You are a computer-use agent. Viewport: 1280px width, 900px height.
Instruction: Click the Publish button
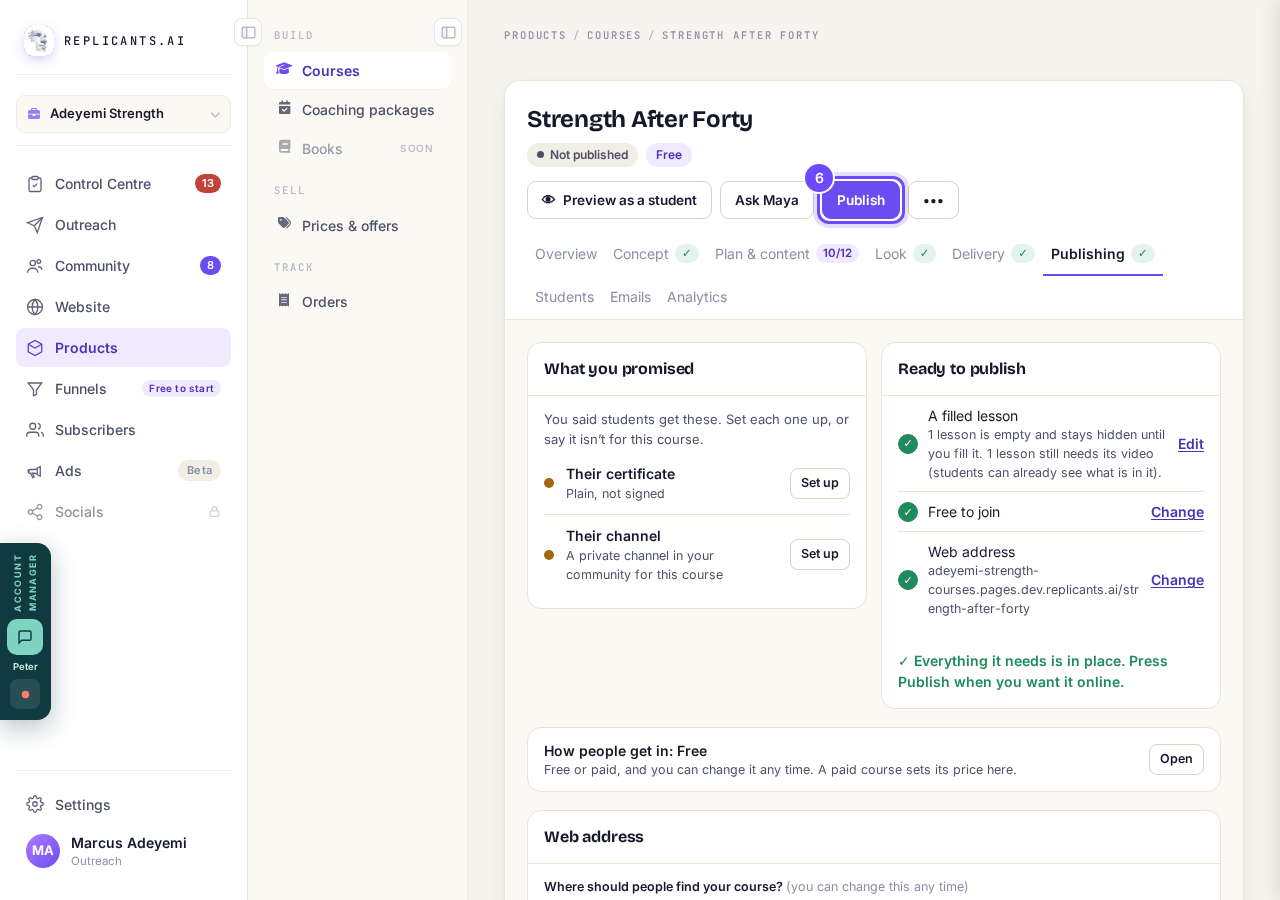(861, 200)
